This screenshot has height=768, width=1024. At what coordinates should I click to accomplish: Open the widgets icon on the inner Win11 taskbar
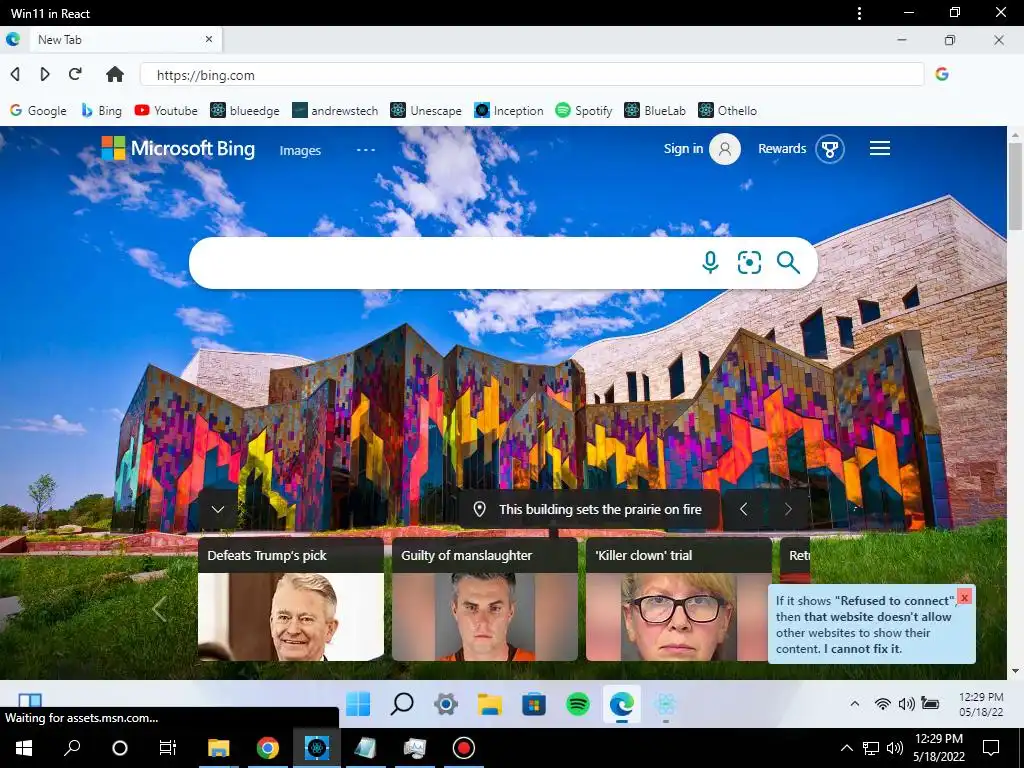pyautogui.click(x=30, y=700)
